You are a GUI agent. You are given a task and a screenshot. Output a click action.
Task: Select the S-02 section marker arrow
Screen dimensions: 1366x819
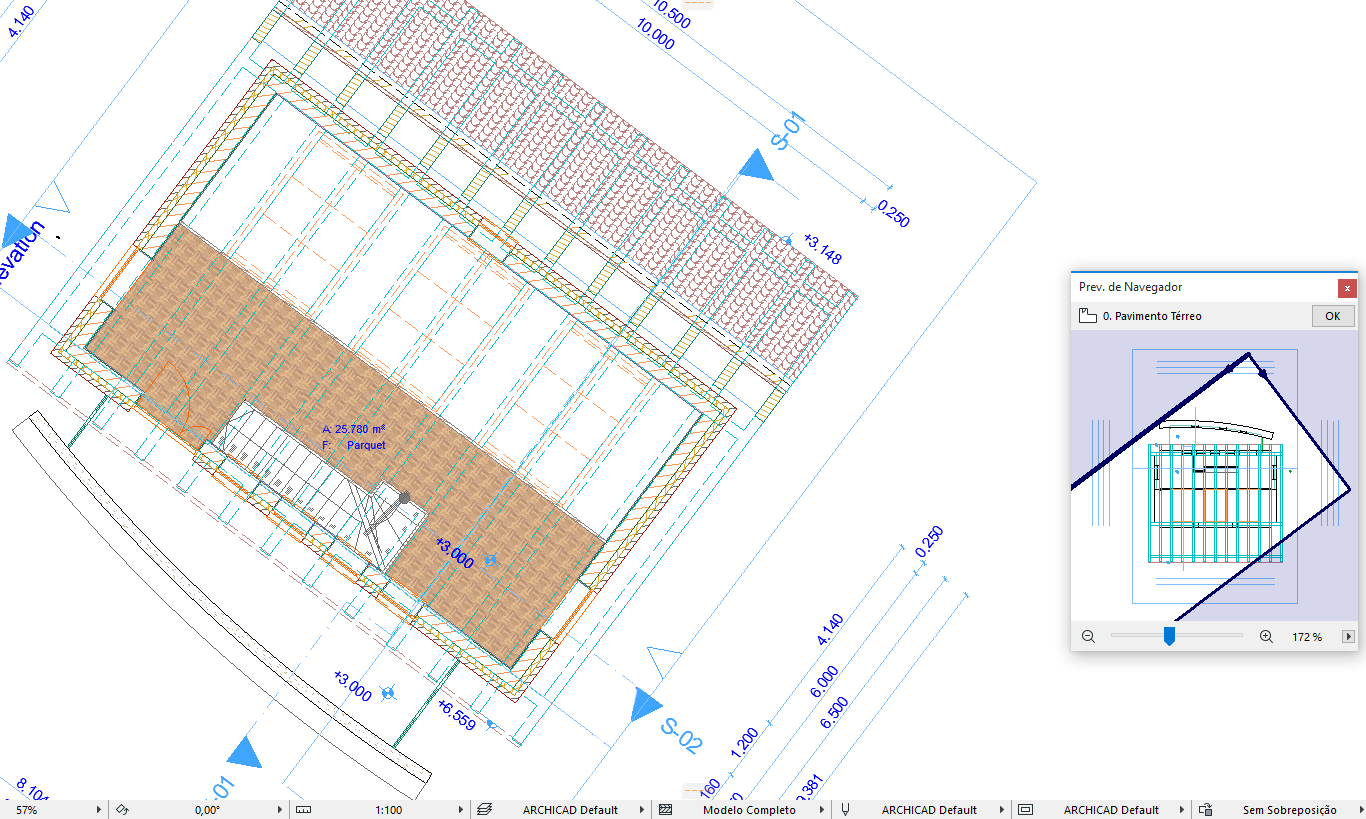pos(646,704)
